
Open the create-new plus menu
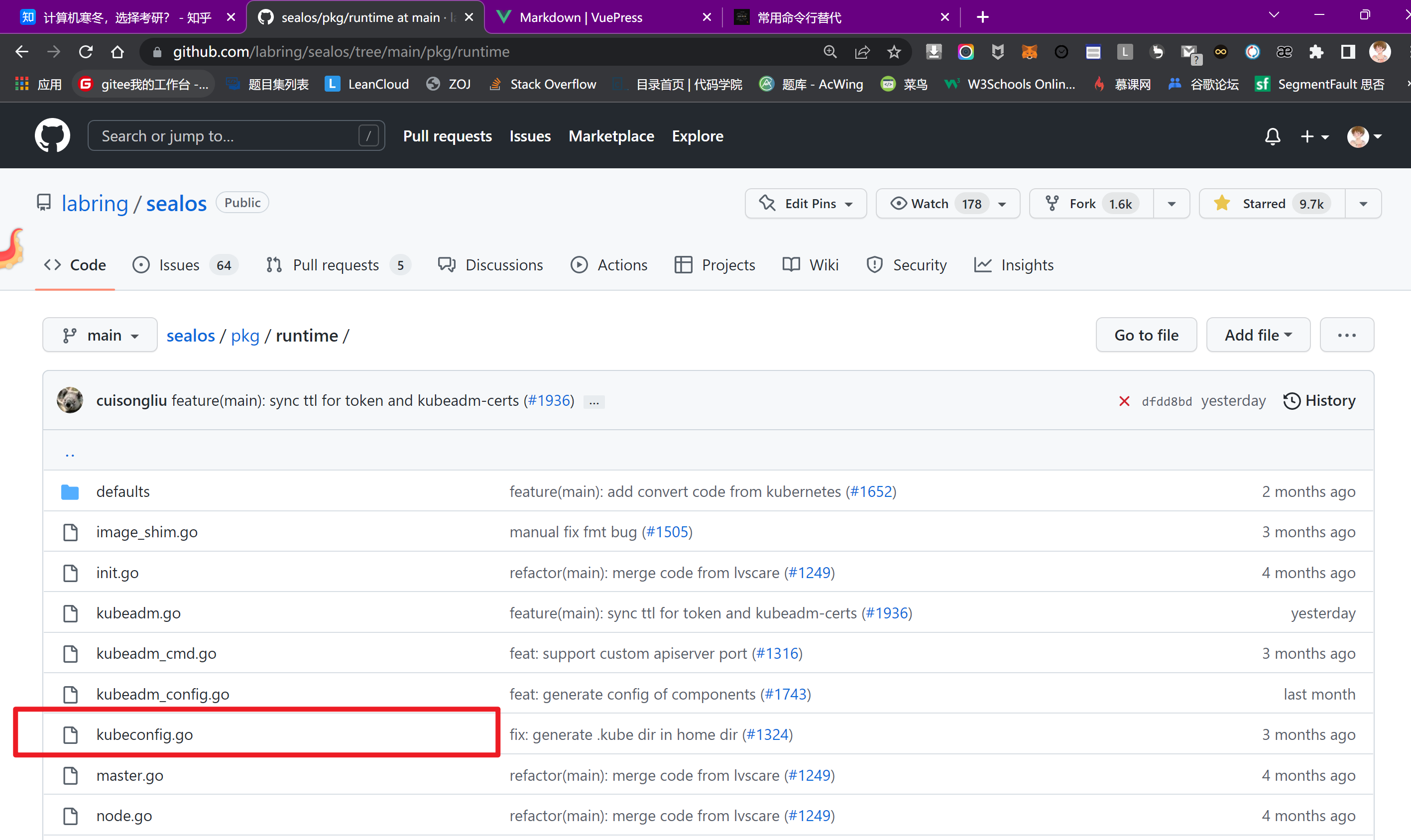1314,136
